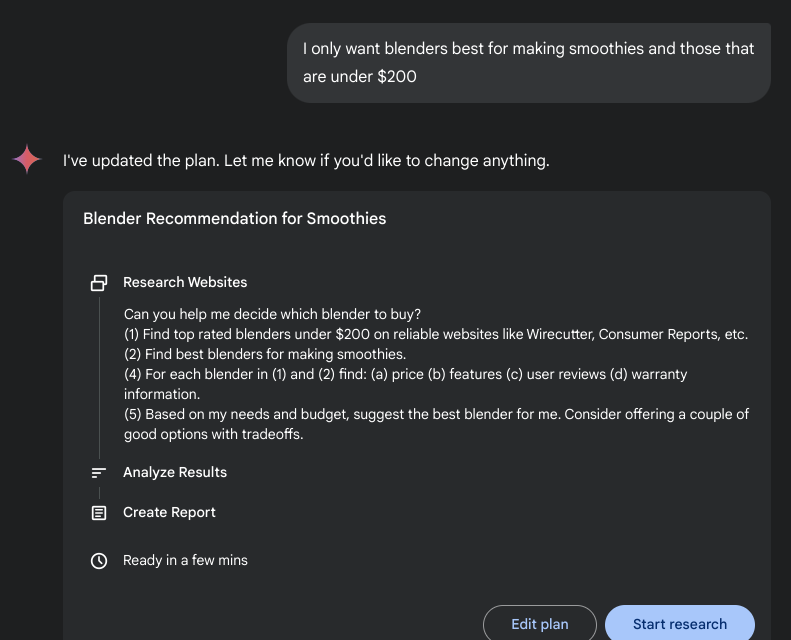Click the 'Can you help me decide' line
Image resolution: width=791 pixels, height=640 pixels.
click(x=272, y=314)
